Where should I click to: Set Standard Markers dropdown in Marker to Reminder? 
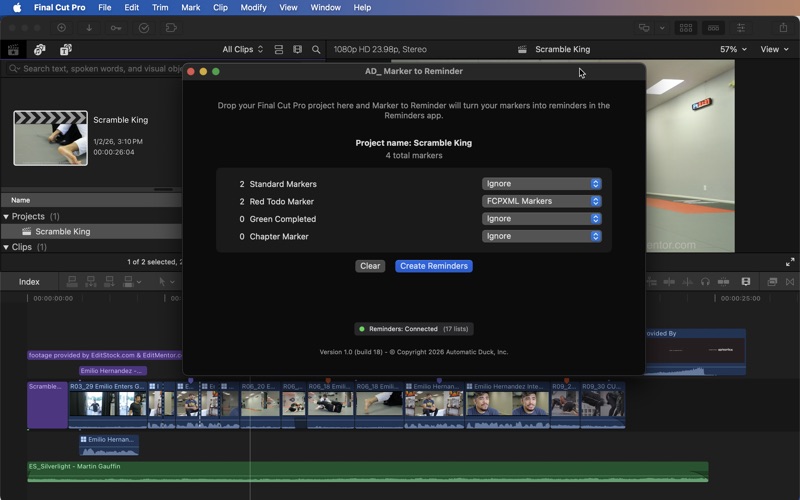(x=541, y=184)
